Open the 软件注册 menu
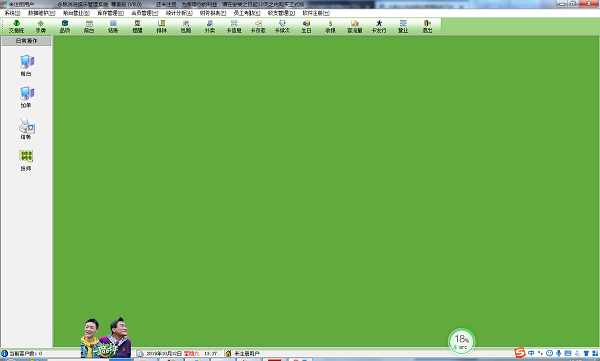Viewport: 600px width, 361px height. [x=316, y=13]
